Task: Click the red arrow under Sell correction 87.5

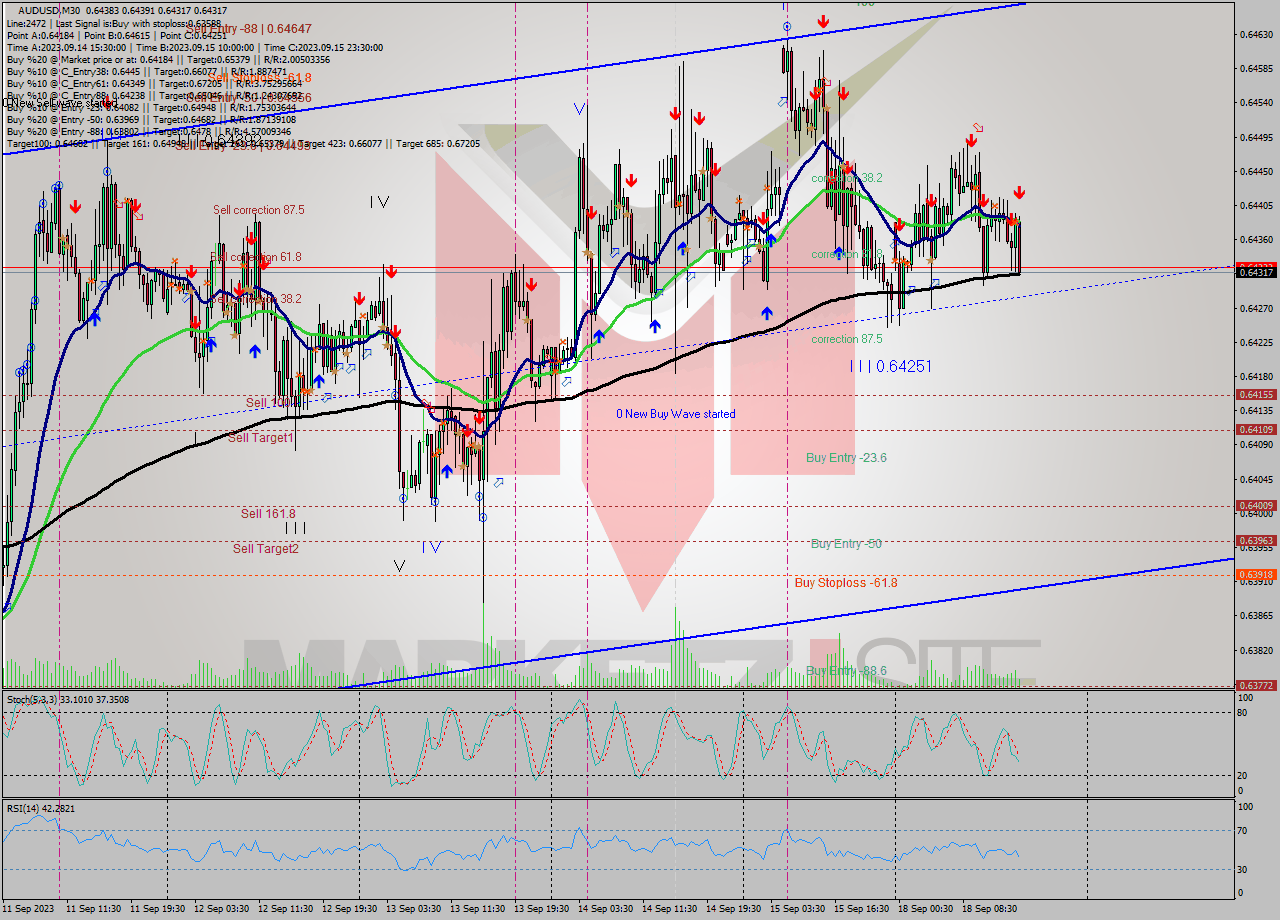Action: point(249,239)
